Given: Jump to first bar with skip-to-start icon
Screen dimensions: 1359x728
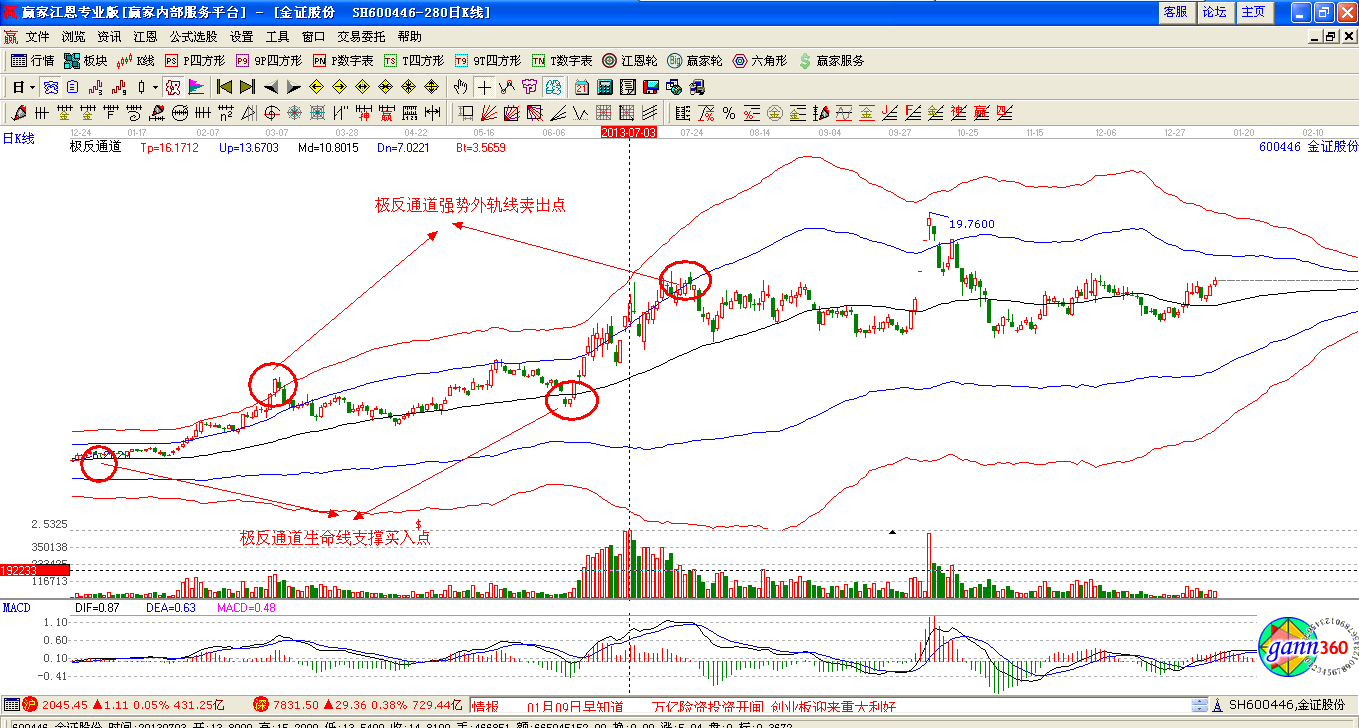Looking at the screenshot, I should click(225, 87).
